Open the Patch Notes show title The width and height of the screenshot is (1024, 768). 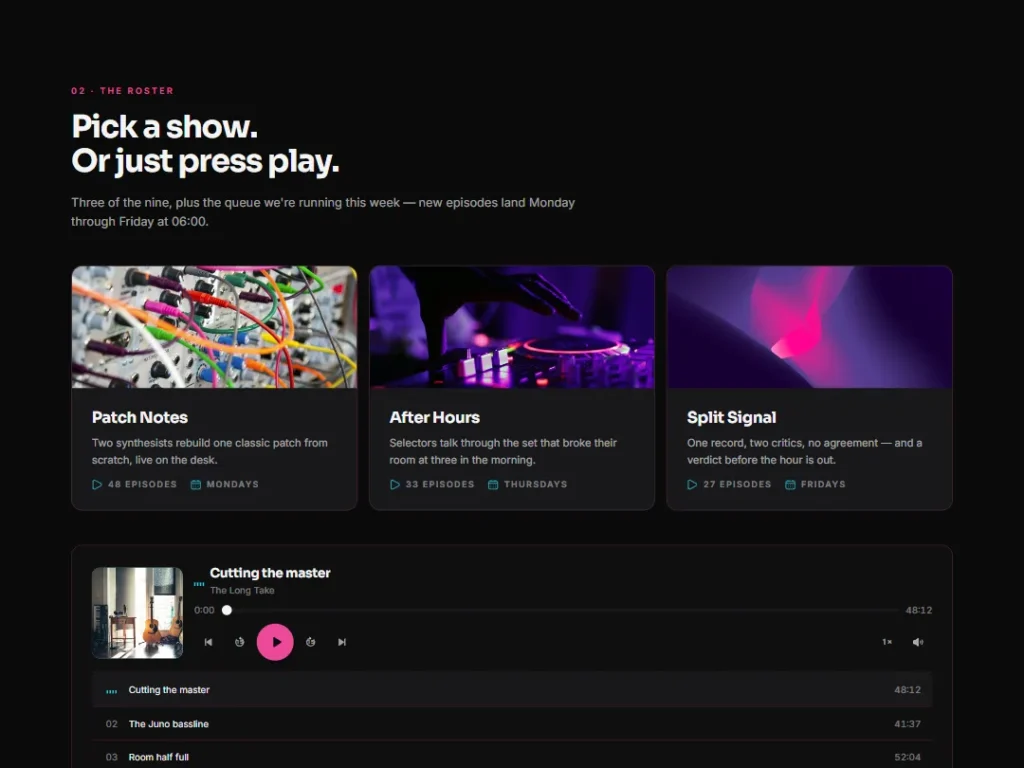click(140, 417)
